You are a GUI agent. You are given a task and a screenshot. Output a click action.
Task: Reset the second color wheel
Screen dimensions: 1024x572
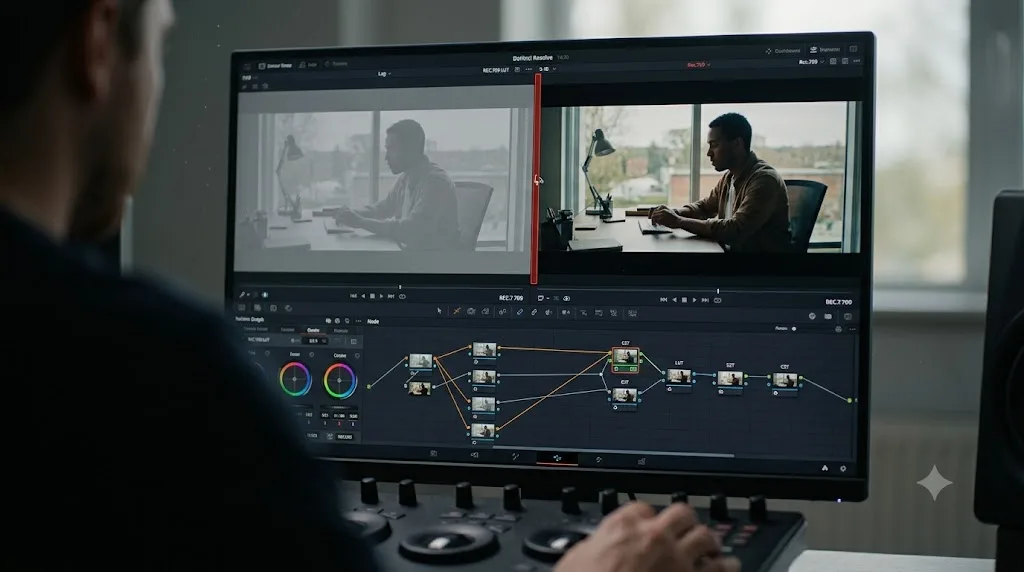[357, 356]
